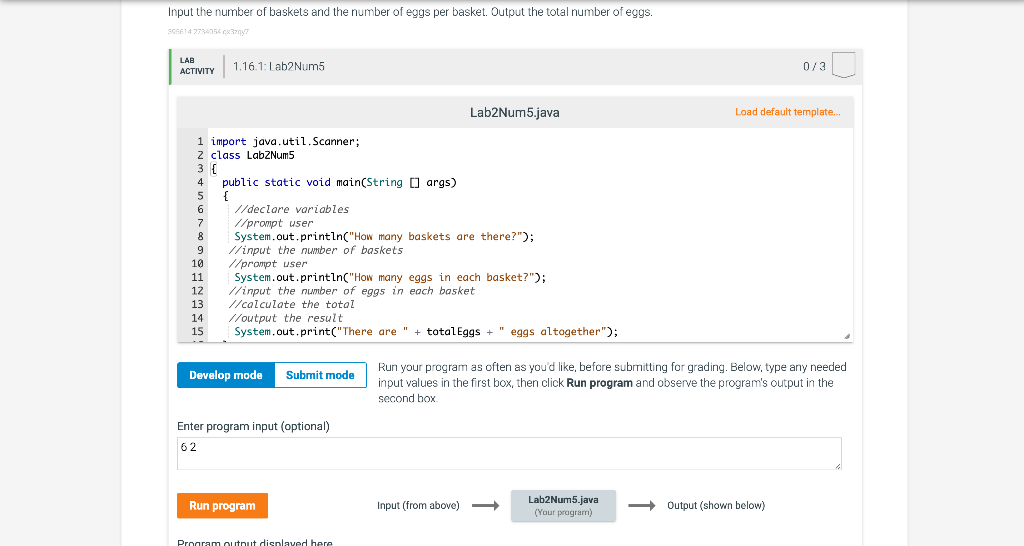Open Load default template link
This screenshot has width=1024, height=546.
pyautogui.click(x=788, y=112)
